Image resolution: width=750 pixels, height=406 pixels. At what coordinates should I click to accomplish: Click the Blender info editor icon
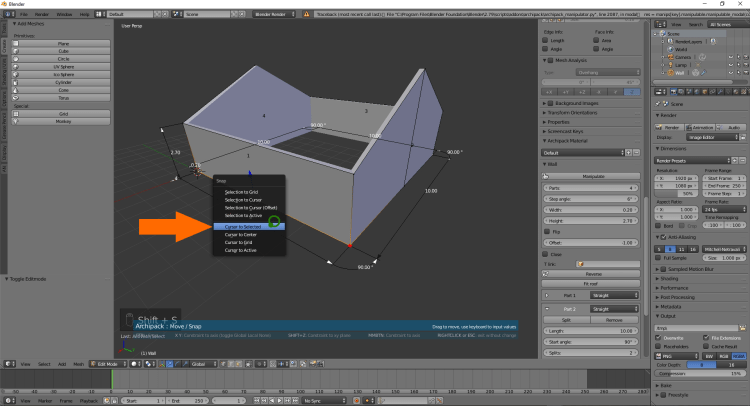pos(7,16)
